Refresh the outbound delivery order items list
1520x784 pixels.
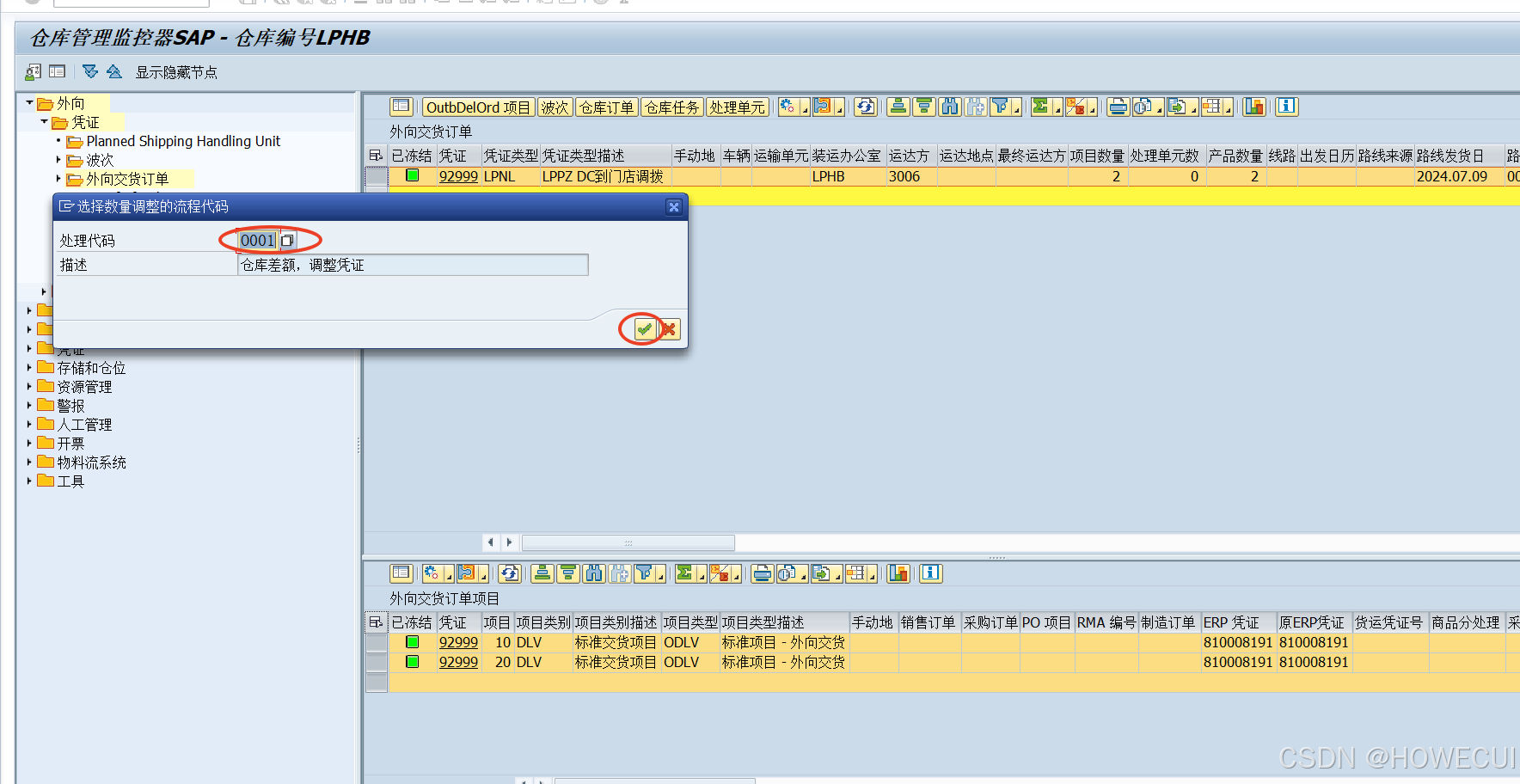(x=510, y=573)
